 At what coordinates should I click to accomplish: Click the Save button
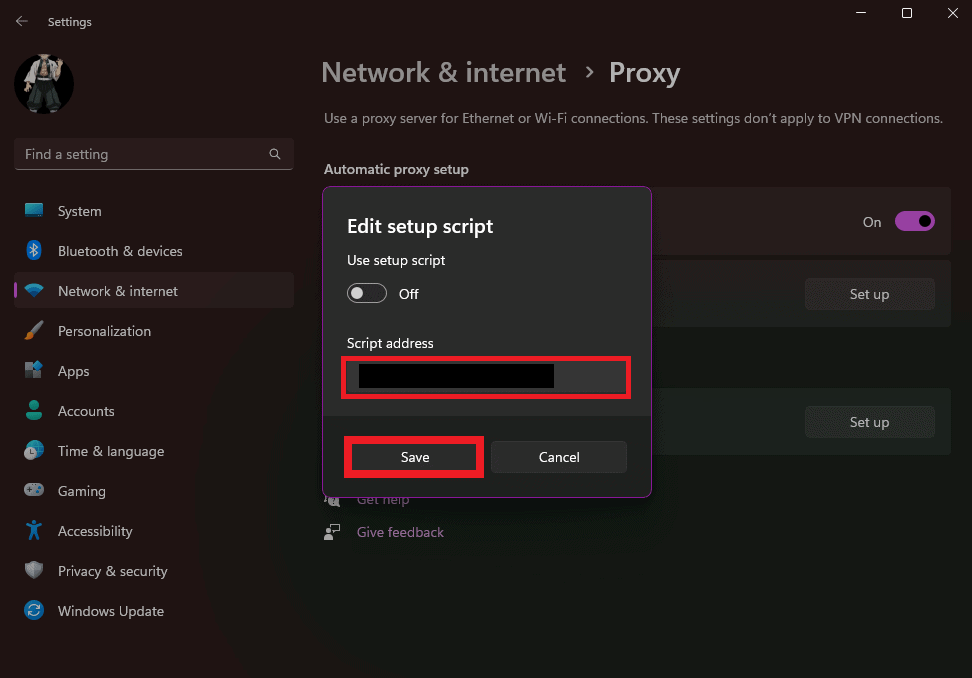coord(413,457)
